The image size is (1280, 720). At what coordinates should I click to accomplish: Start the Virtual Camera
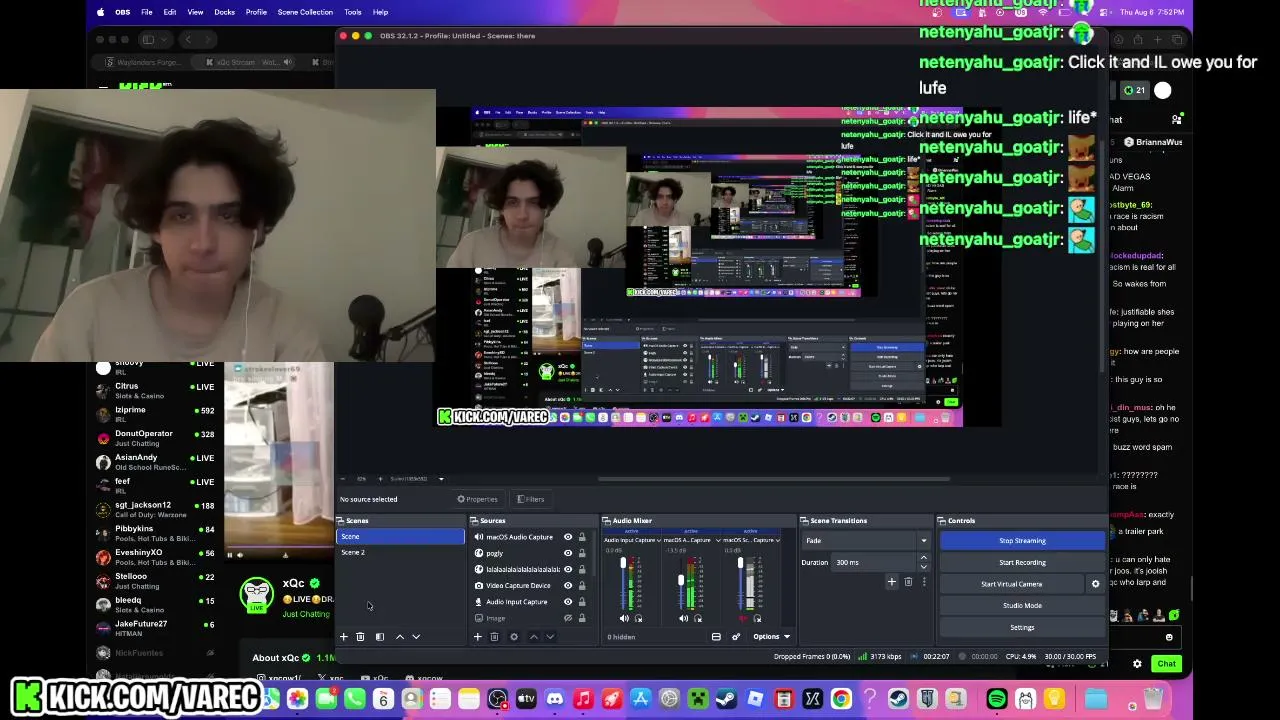click(1011, 584)
